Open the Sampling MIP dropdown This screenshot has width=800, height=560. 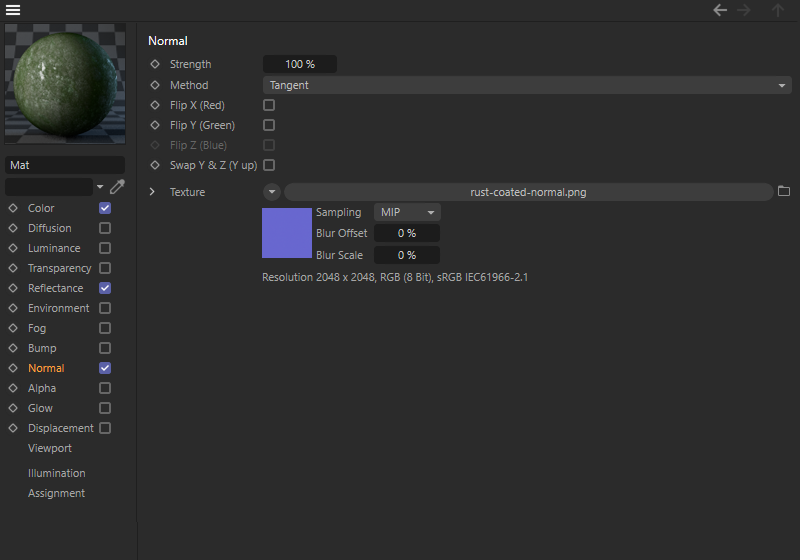point(407,212)
